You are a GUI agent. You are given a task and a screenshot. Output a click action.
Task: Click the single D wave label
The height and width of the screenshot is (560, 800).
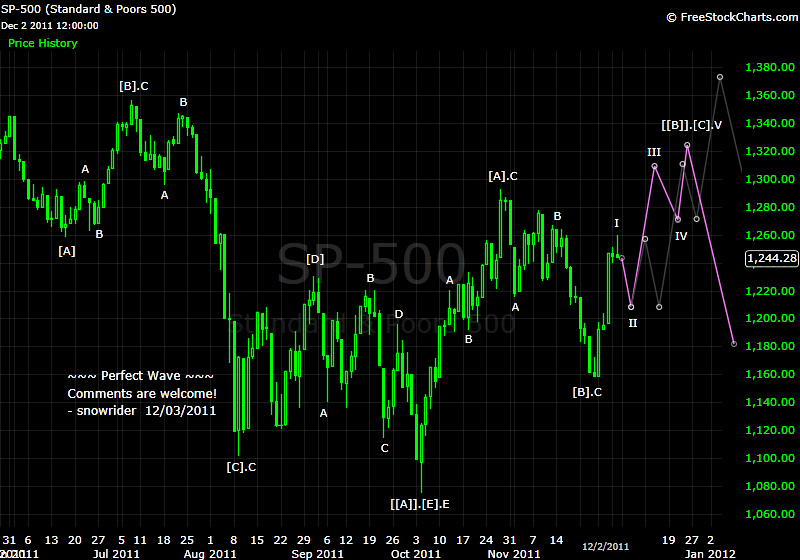click(x=399, y=314)
